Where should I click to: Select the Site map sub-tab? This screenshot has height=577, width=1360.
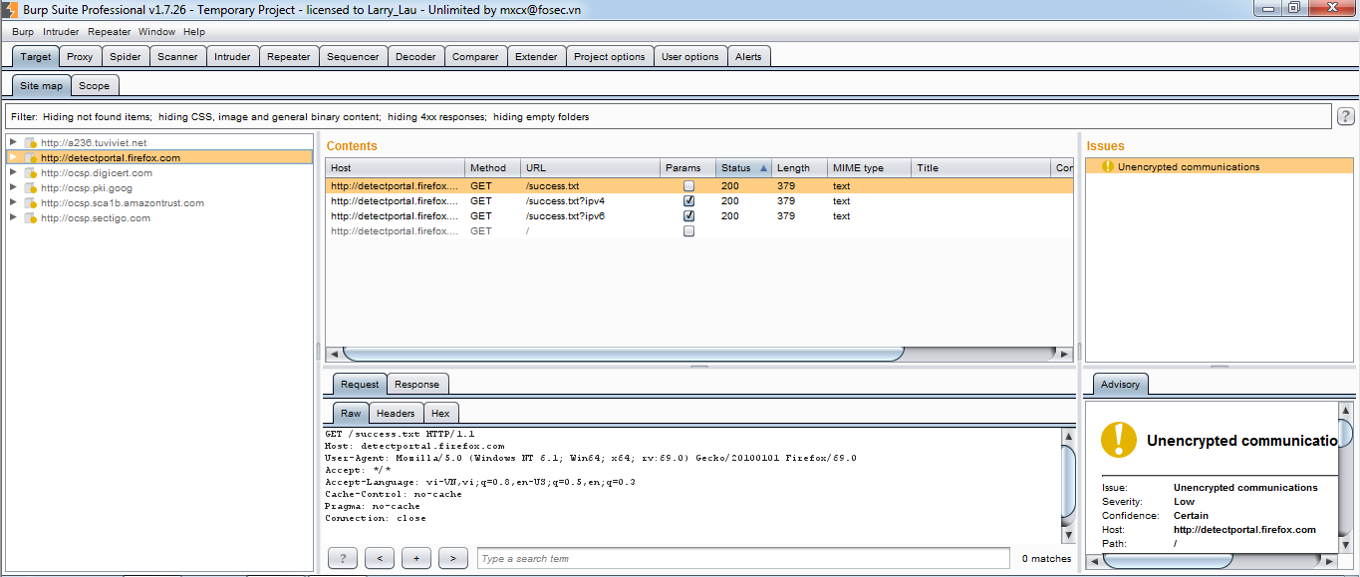point(41,86)
